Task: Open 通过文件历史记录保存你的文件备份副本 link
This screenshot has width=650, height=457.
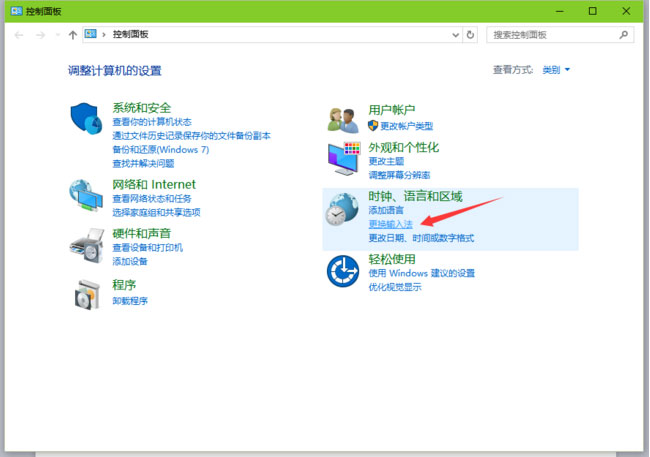Action: [x=191, y=136]
